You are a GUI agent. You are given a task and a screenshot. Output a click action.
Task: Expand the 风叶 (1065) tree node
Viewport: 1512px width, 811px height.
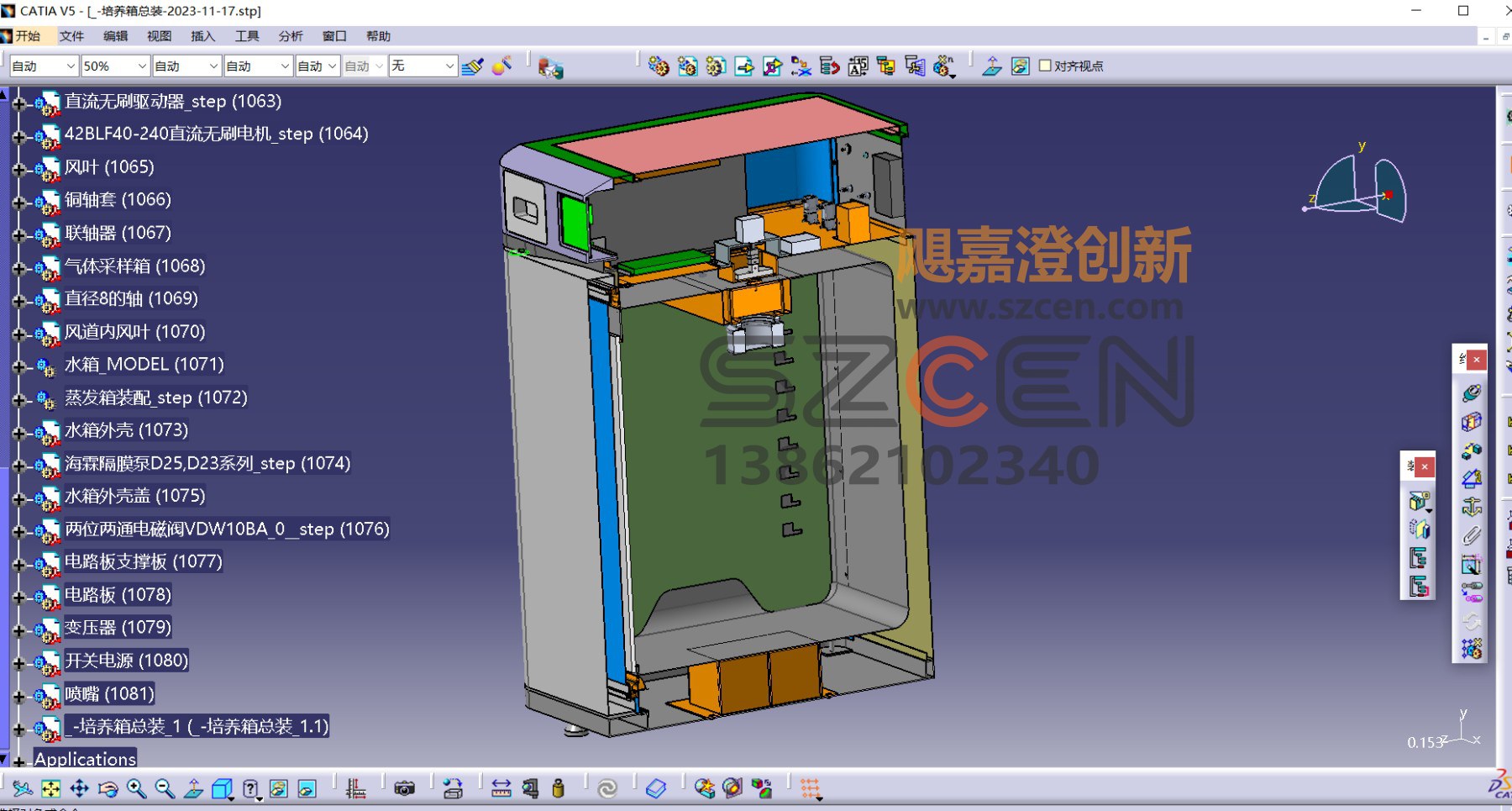tap(18, 169)
